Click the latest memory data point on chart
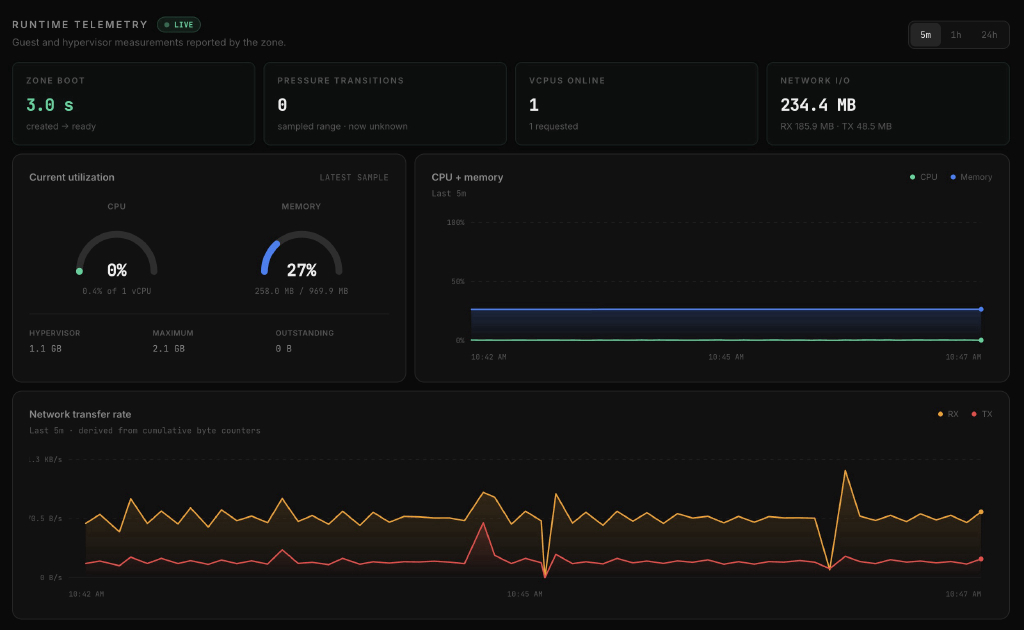 point(981,309)
